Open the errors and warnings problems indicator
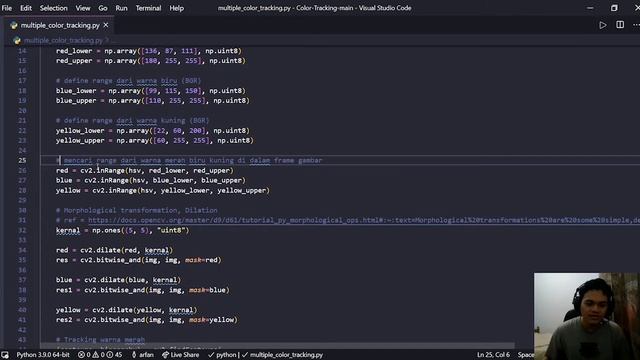The image size is (640, 360). coord(100,355)
